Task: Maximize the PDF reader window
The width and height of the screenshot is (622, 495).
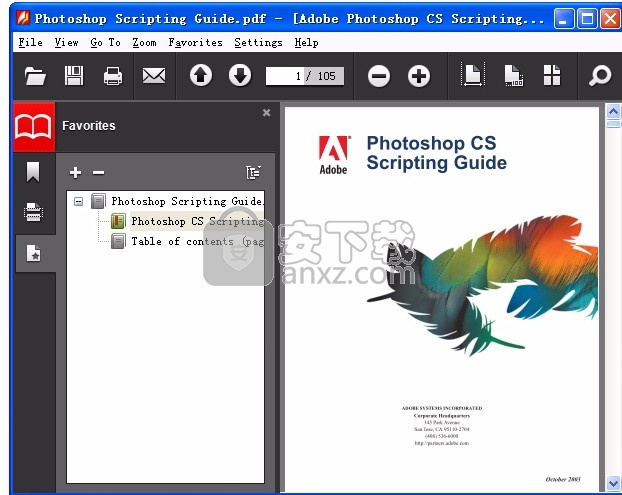Action: coord(587,18)
